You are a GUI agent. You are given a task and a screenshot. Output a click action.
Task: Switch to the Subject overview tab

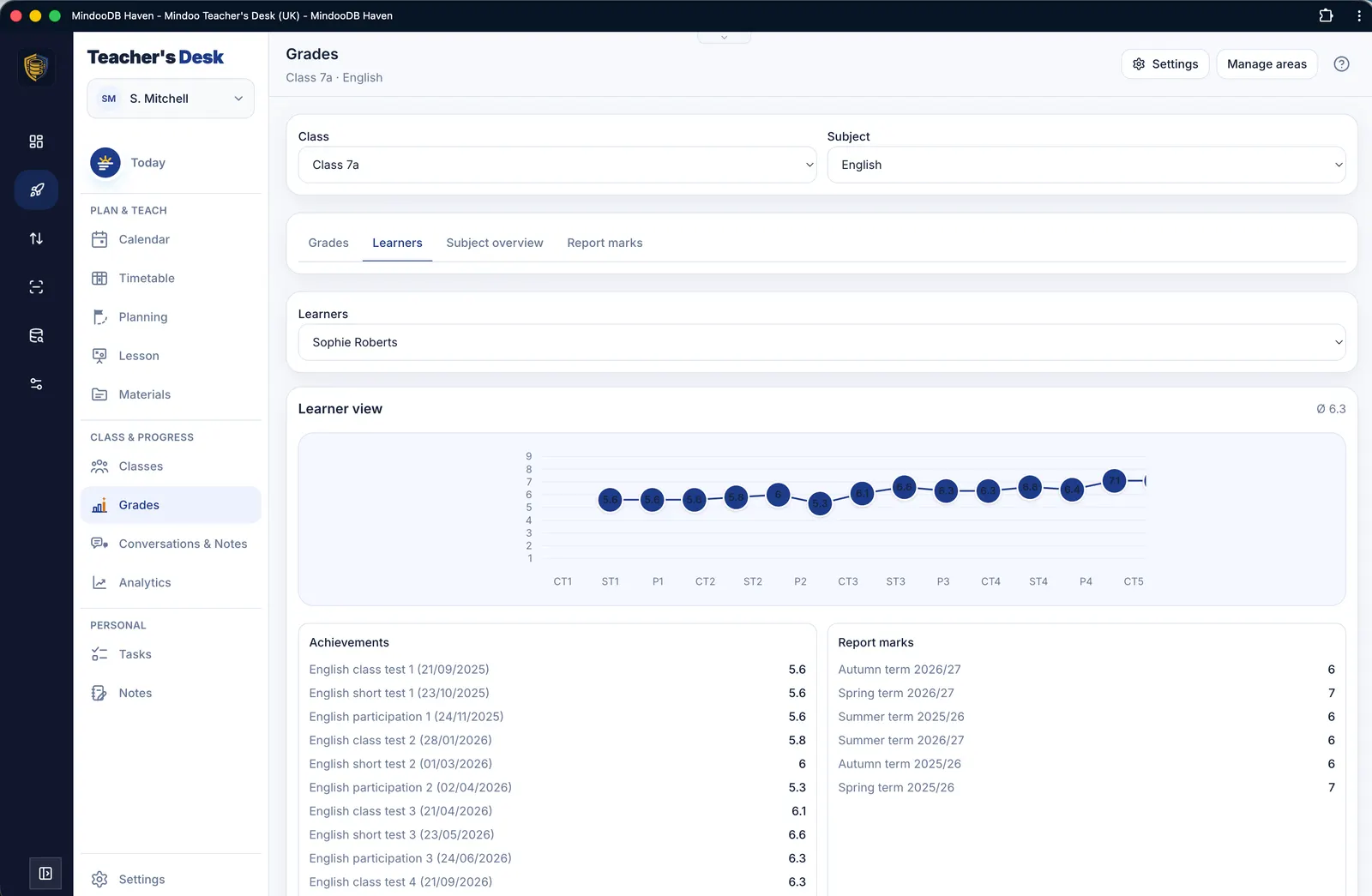(x=495, y=243)
